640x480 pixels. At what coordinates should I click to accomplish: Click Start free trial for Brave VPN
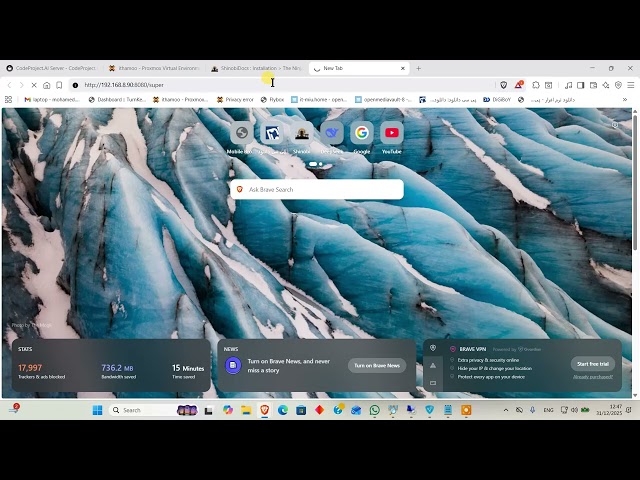[593, 364]
